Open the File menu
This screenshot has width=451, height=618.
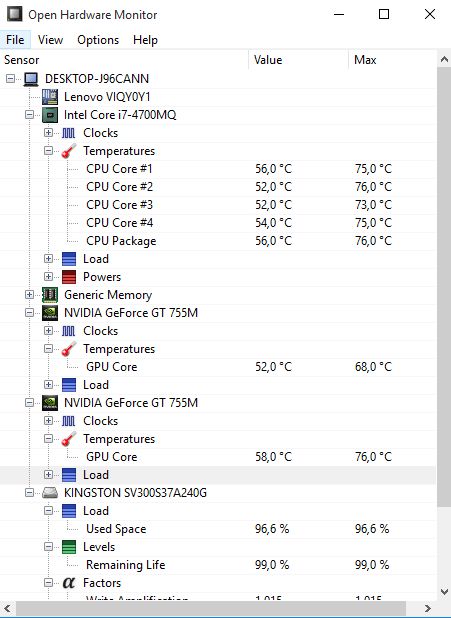(x=15, y=40)
